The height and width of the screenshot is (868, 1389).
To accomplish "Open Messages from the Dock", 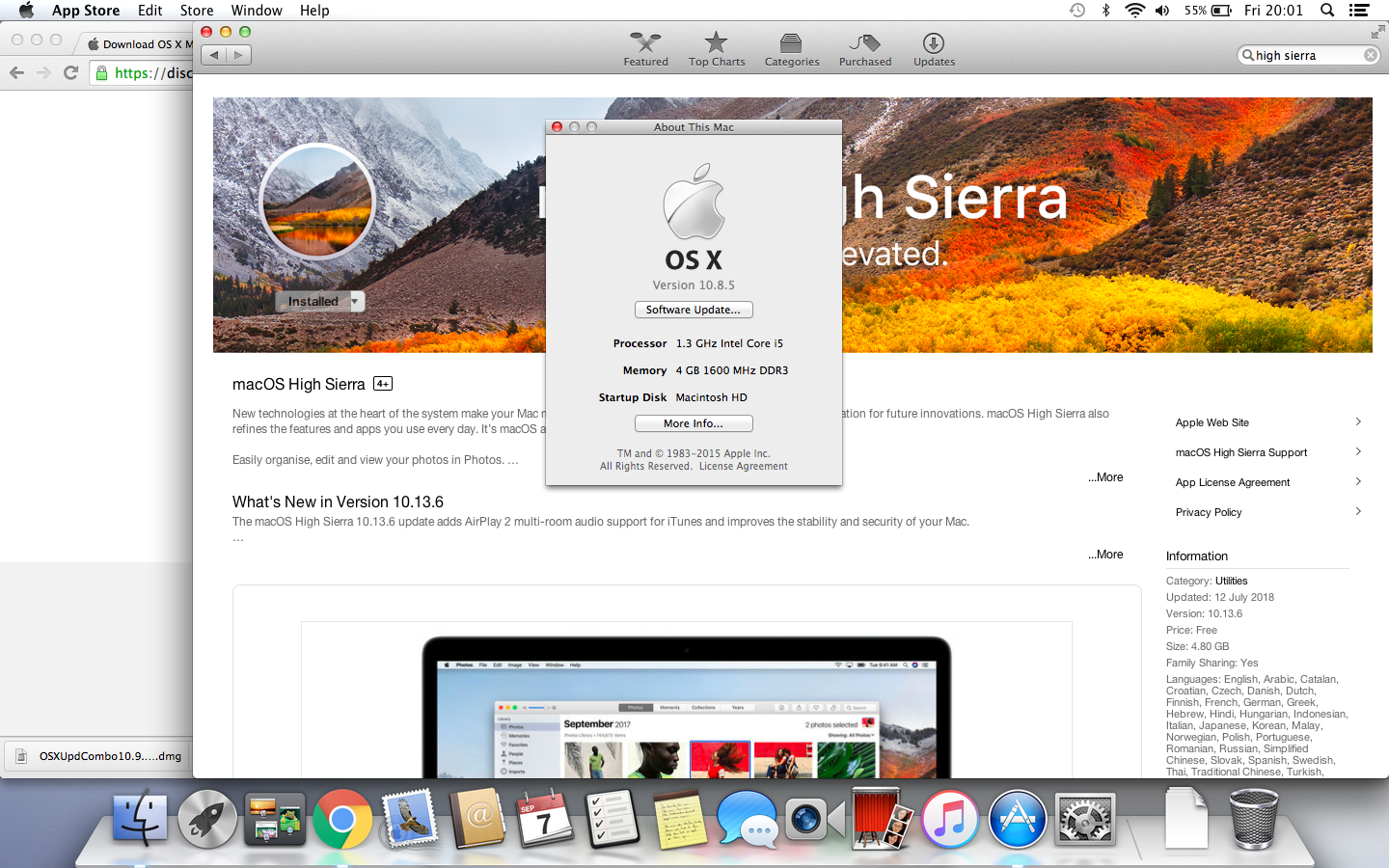I will tap(748, 820).
